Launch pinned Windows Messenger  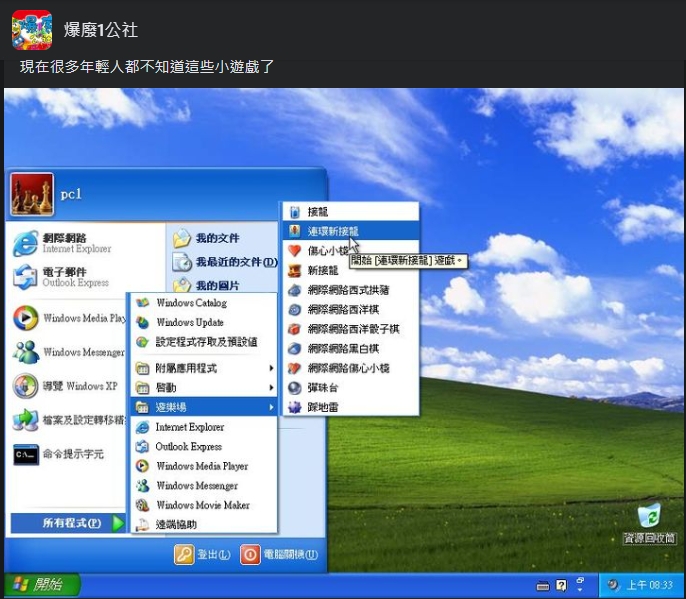[x=68, y=352]
